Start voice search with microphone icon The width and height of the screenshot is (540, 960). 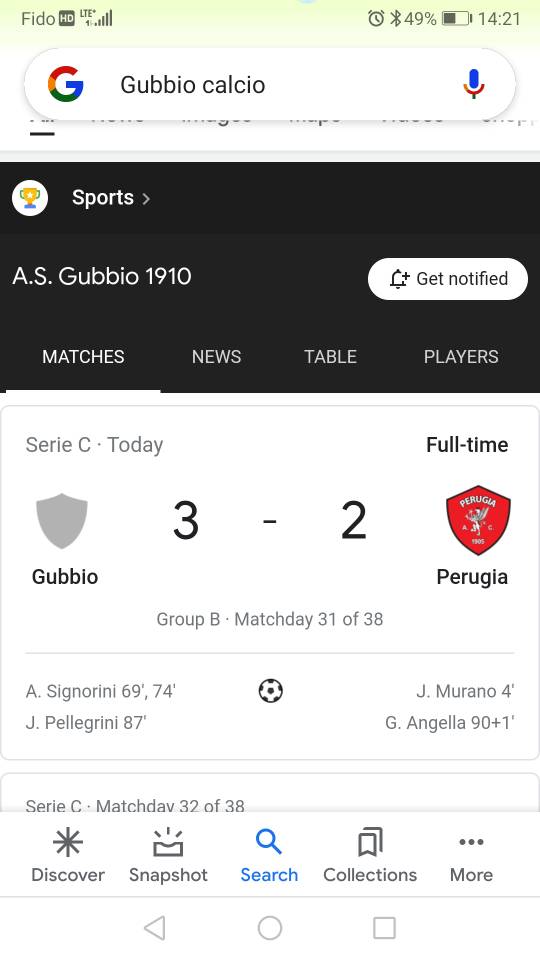[473, 84]
